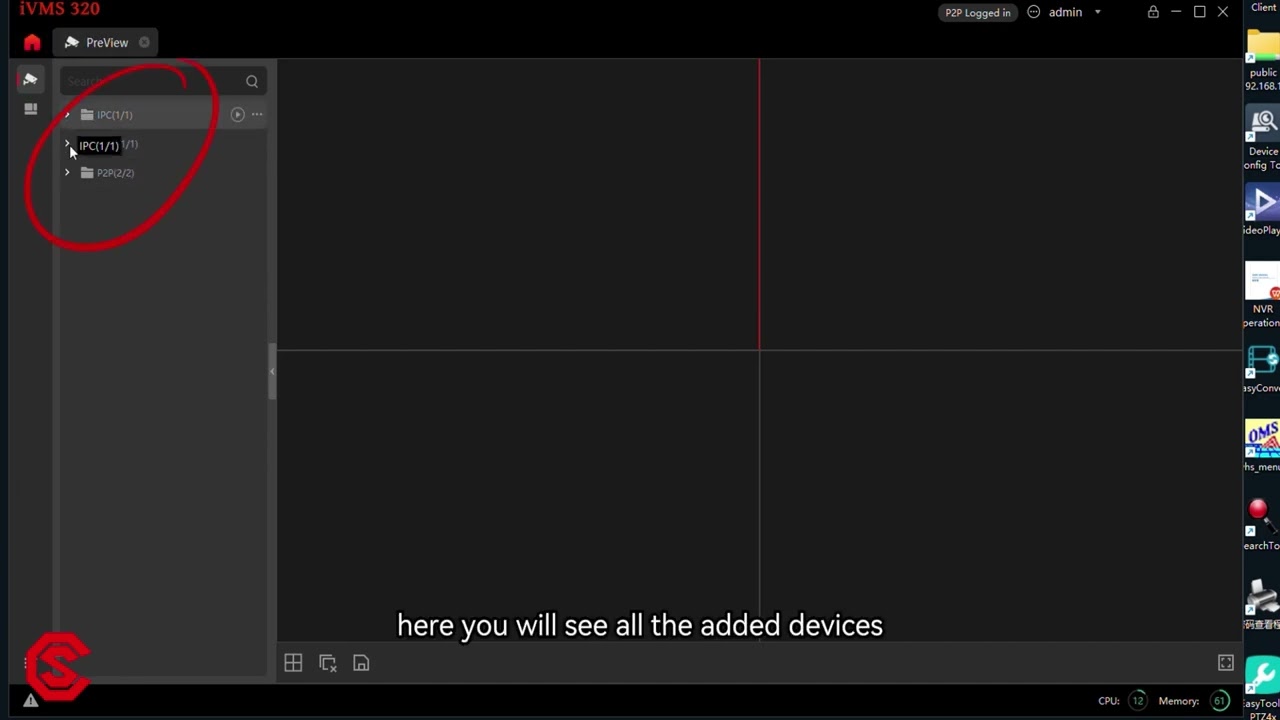This screenshot has width=1280, height=720.
Task: Go to the red Home icon
Action: coord(32,43)
